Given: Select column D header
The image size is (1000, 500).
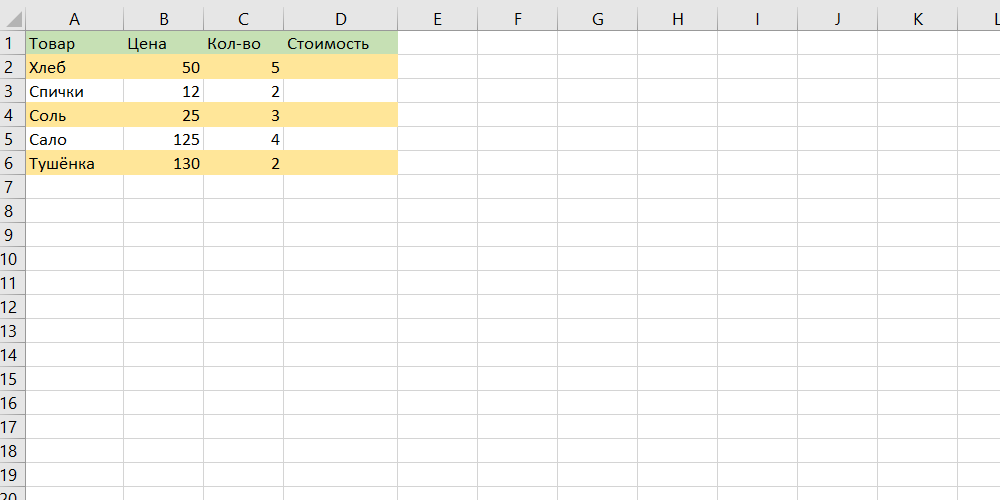Looking at the screenshot, I should pyautogui.click(x=341, y=19).
